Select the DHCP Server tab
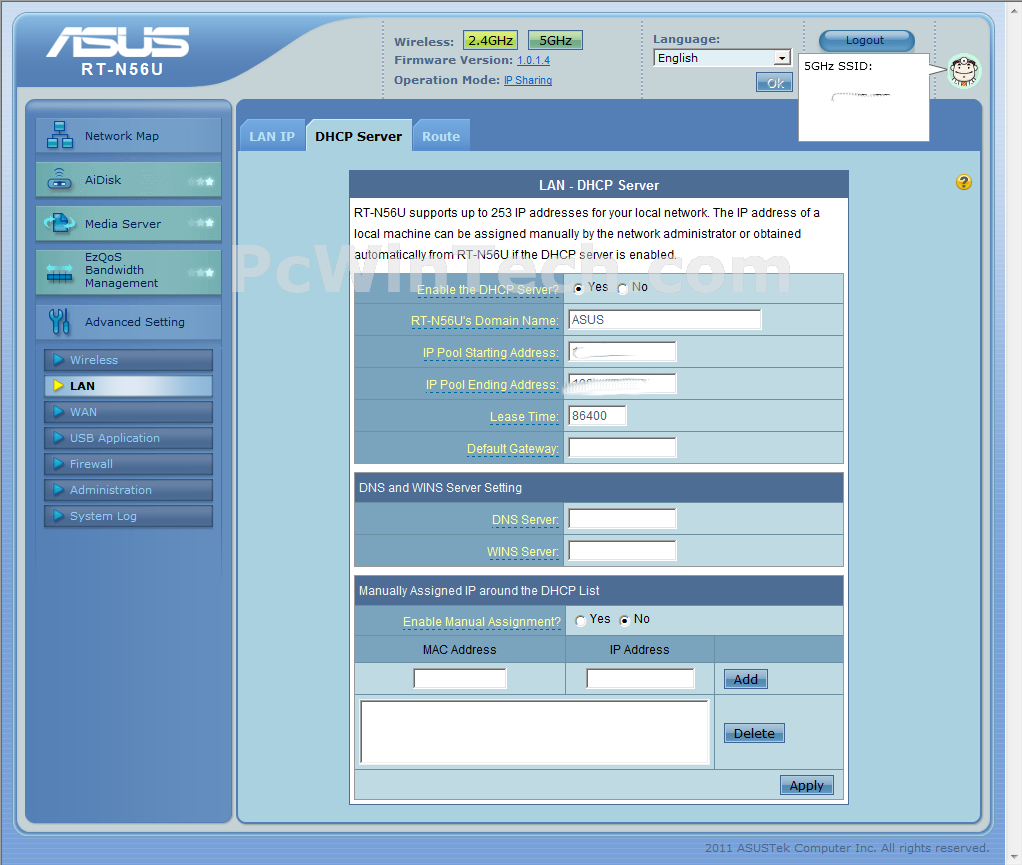 [x=358, y=136]
